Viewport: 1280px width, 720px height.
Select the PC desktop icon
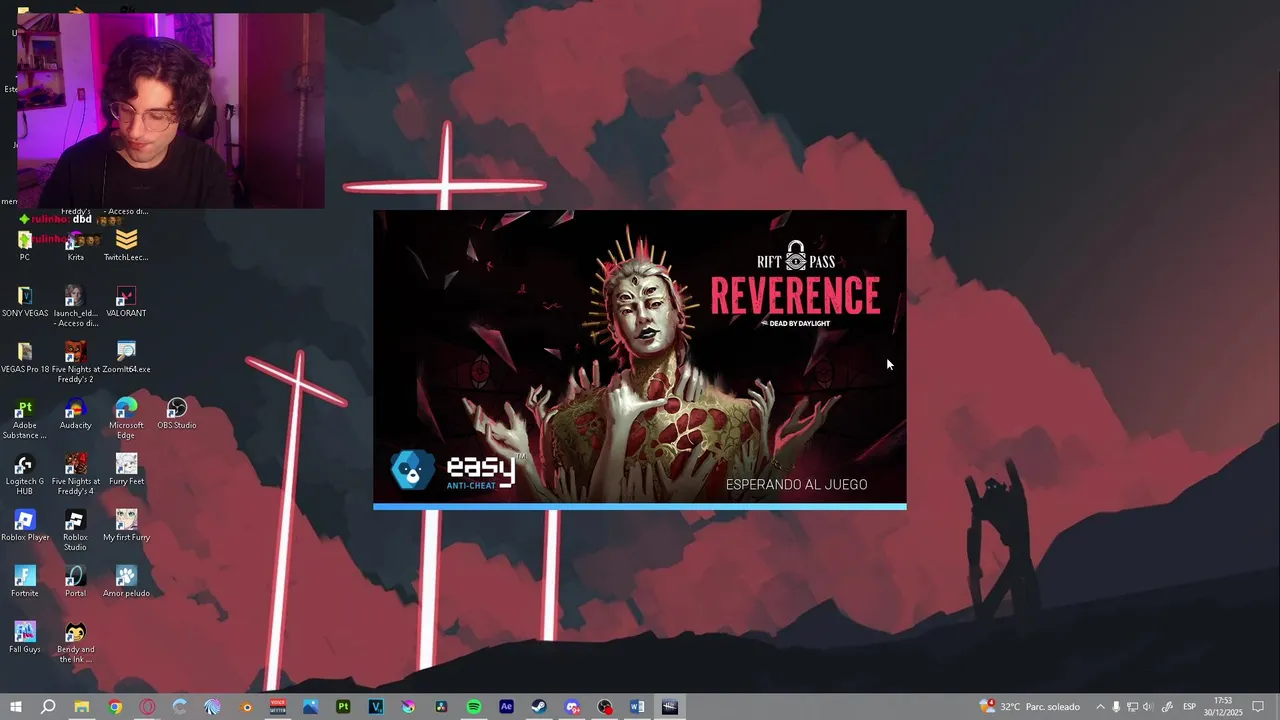25,245
